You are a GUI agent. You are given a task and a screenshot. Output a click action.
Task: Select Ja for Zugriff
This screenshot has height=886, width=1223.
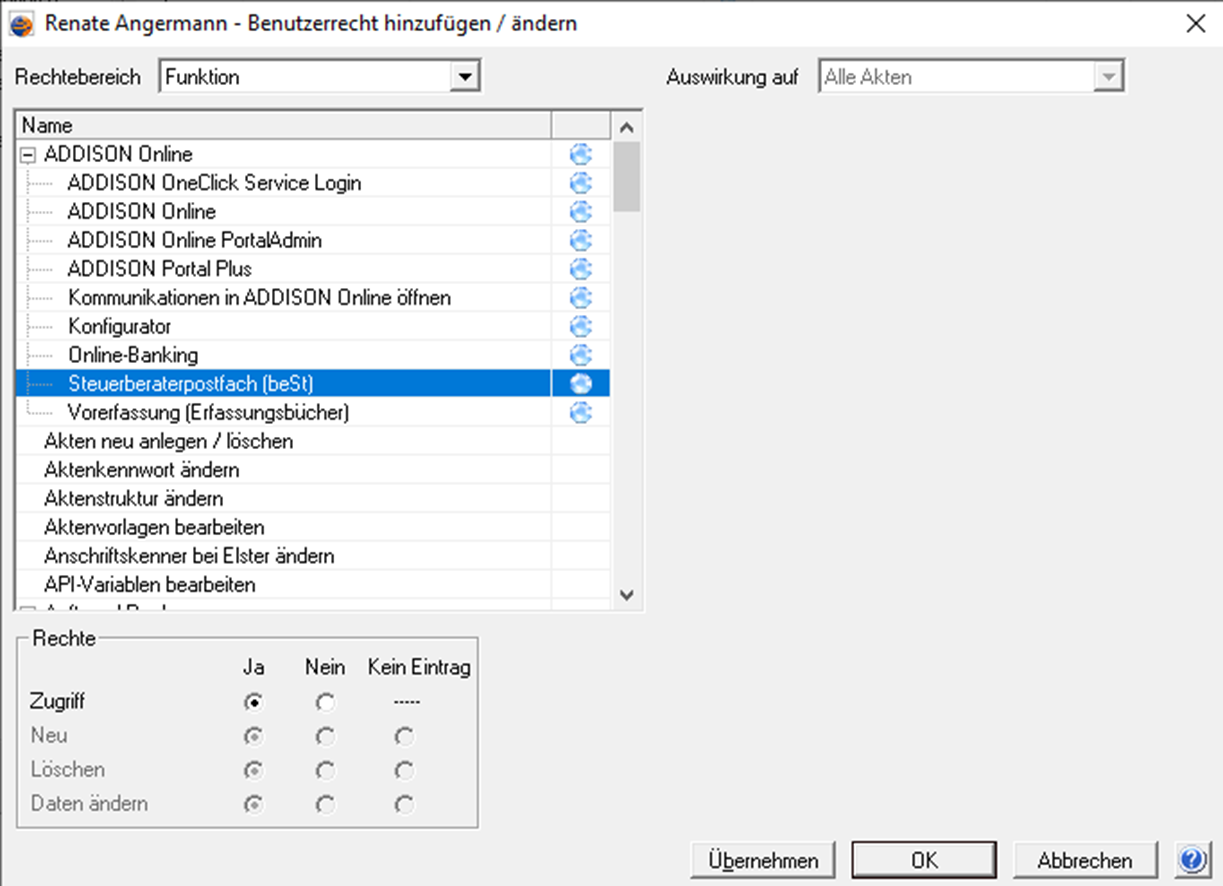(254, 702)
